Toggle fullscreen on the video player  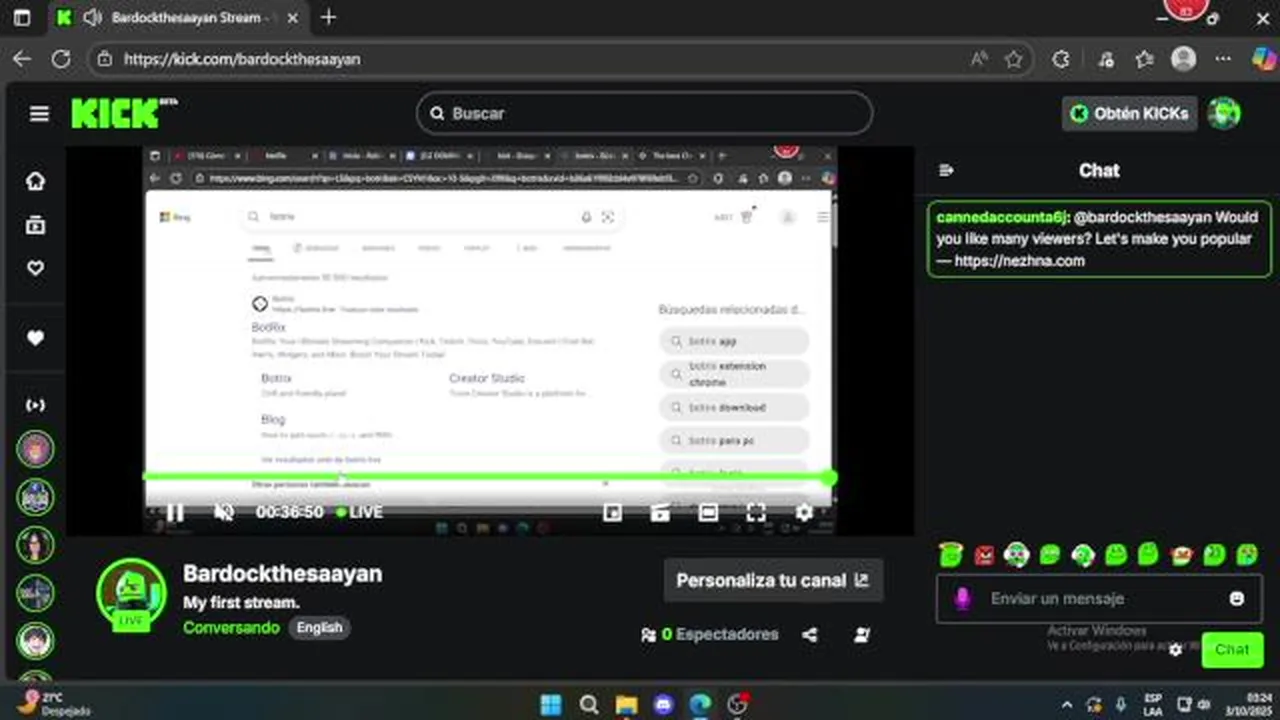pyautogui.click(x=756, y=512)
